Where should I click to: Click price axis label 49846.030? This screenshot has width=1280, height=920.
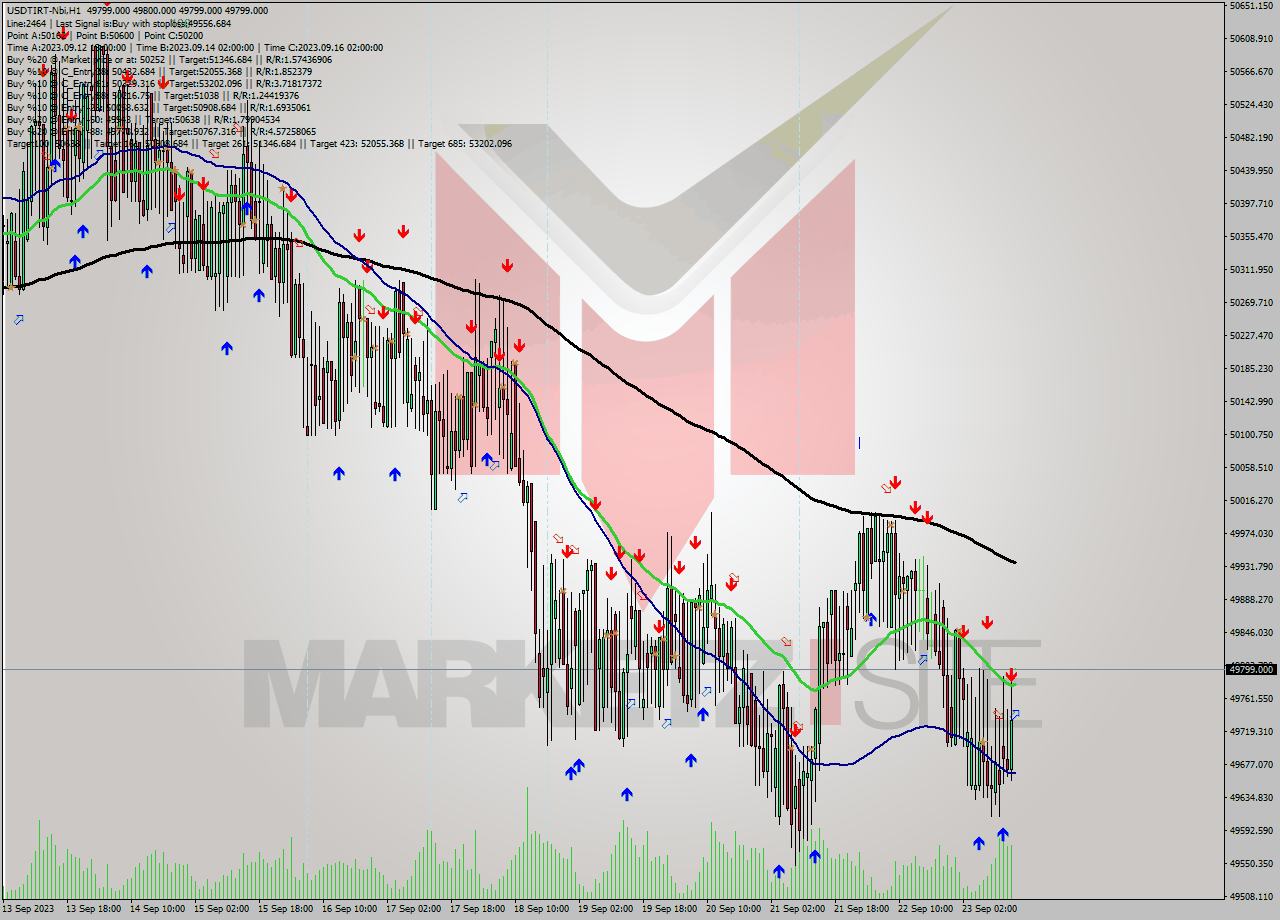[1252, 632]
